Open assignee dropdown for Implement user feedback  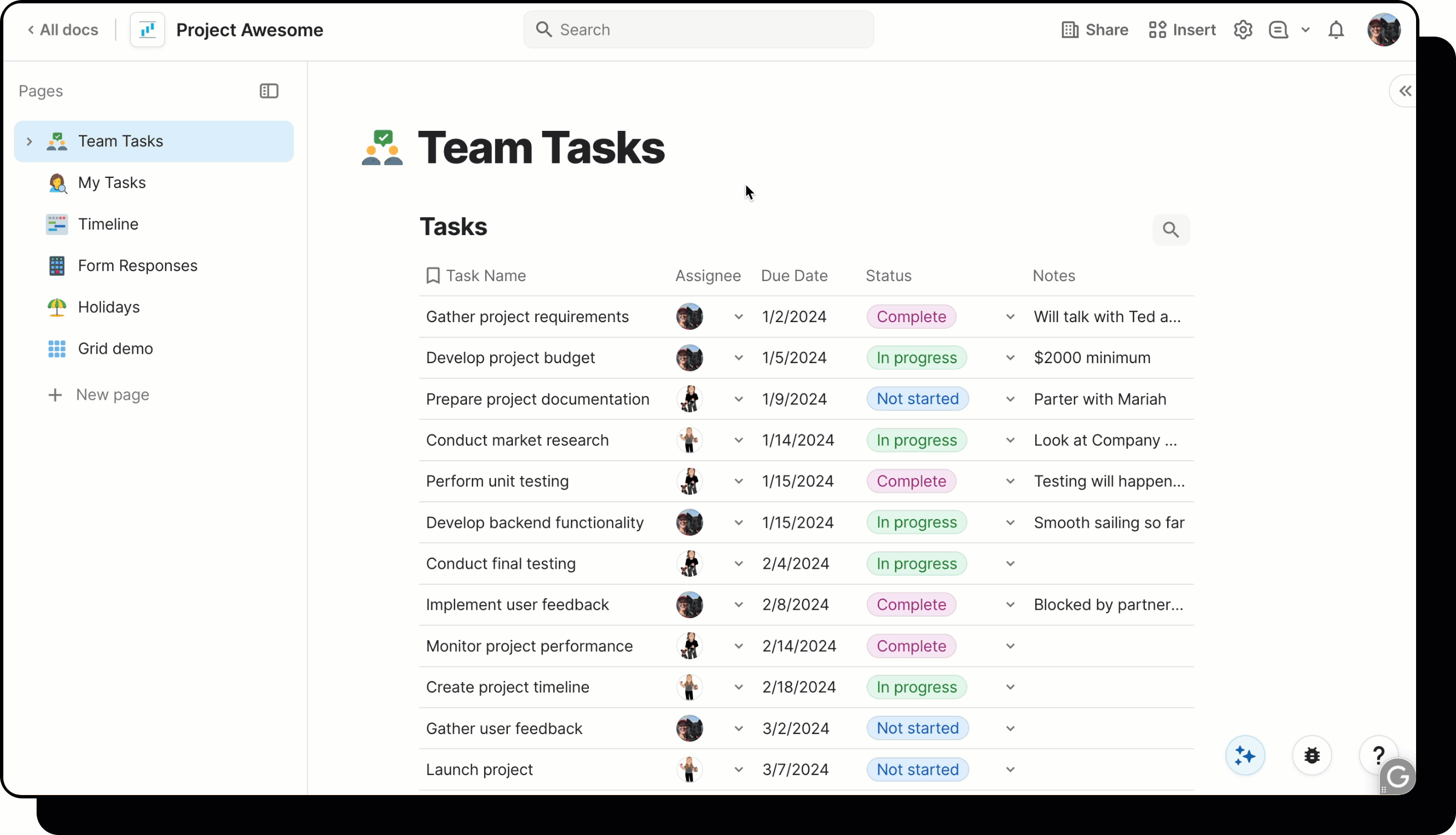739,605
